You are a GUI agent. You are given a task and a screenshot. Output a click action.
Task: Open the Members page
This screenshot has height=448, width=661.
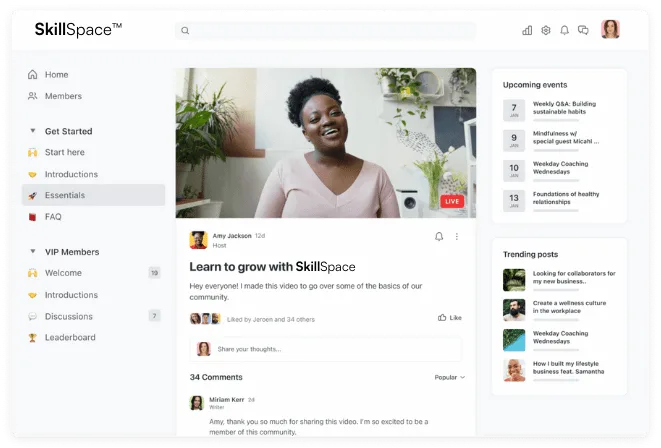pos(63,96)
